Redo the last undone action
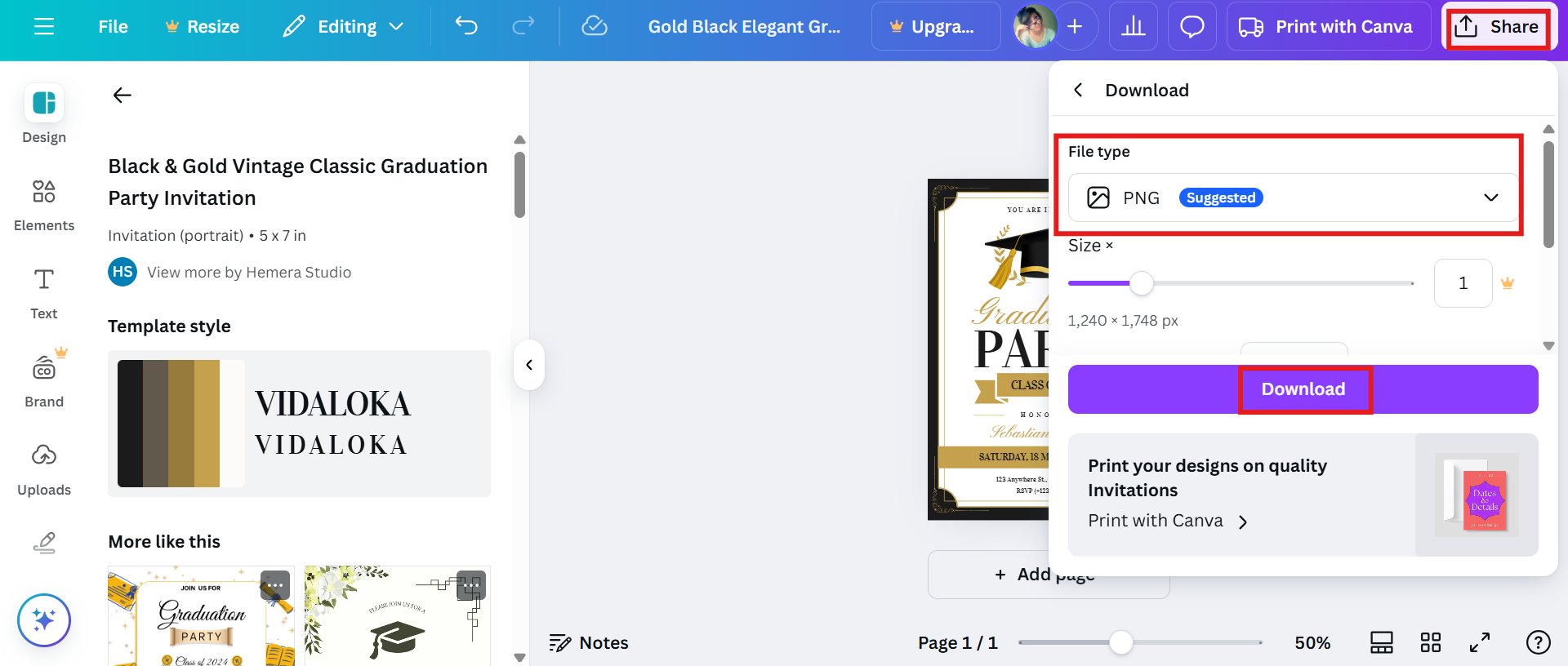This screenshot has width=1568, height=666. [523, 27]
